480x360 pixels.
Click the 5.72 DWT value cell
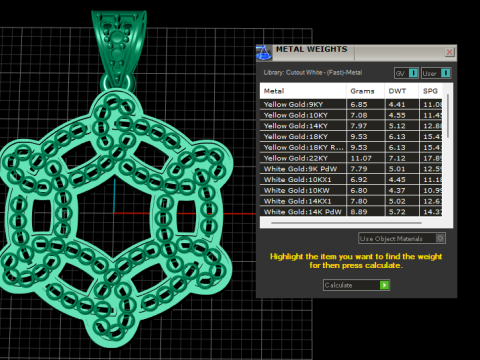pos(401,212)
